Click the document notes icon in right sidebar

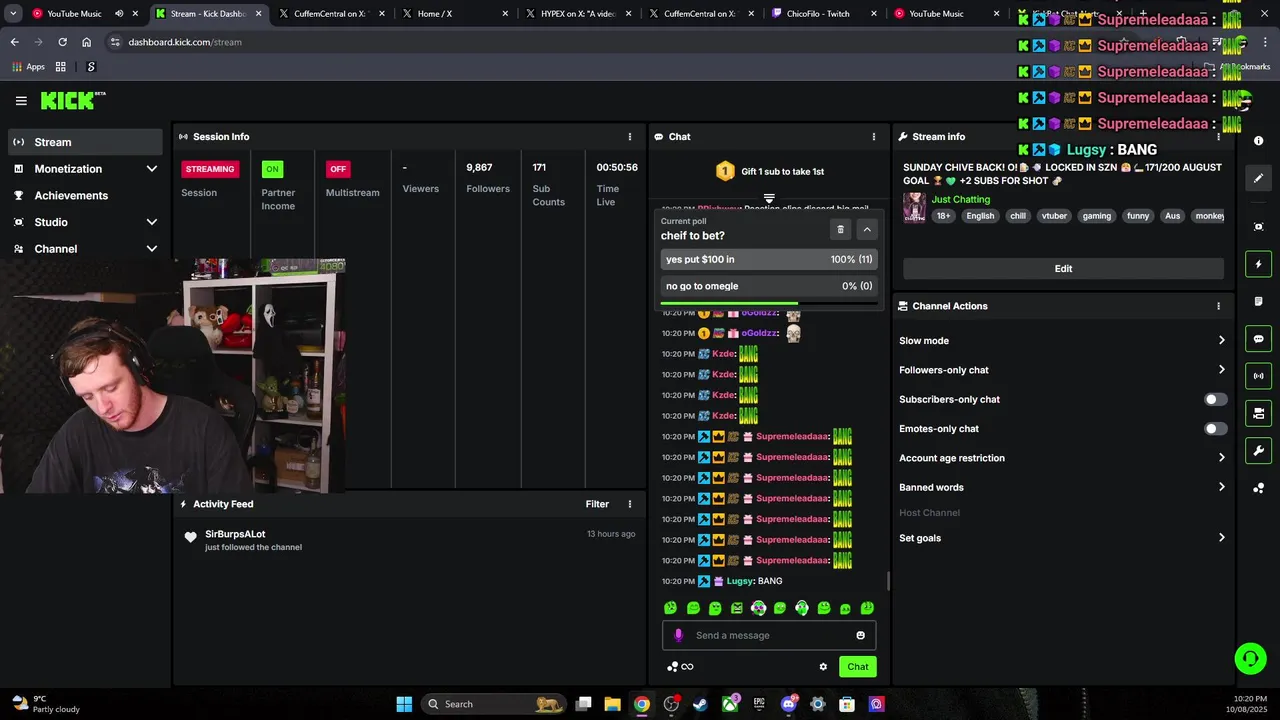pyautogui.click(x=1259, y=301)
